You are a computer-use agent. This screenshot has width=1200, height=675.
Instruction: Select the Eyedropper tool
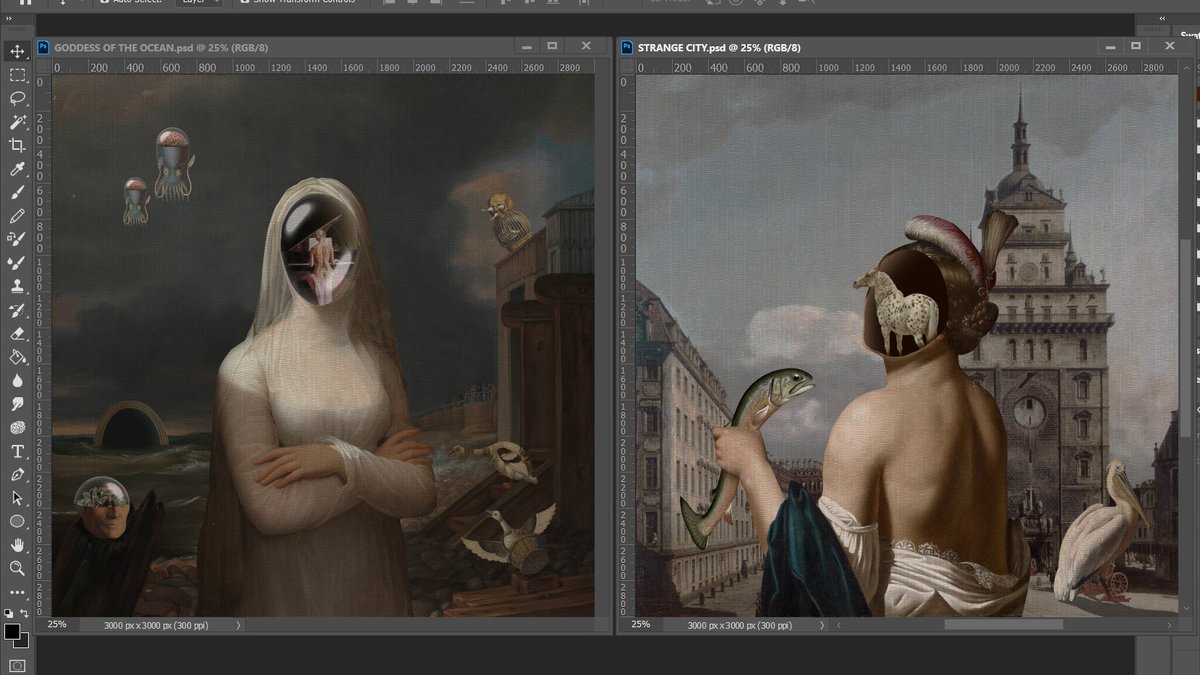[17, 170]
